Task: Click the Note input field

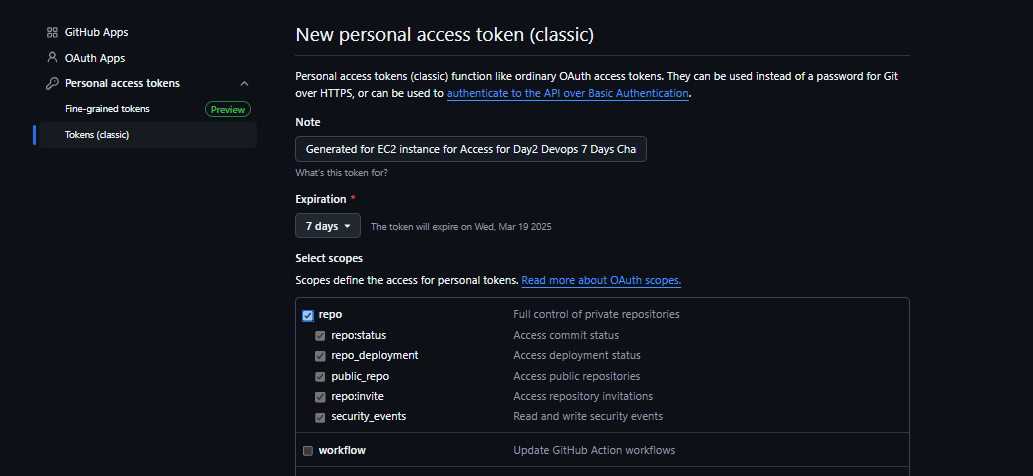Action: coord(470,149)
